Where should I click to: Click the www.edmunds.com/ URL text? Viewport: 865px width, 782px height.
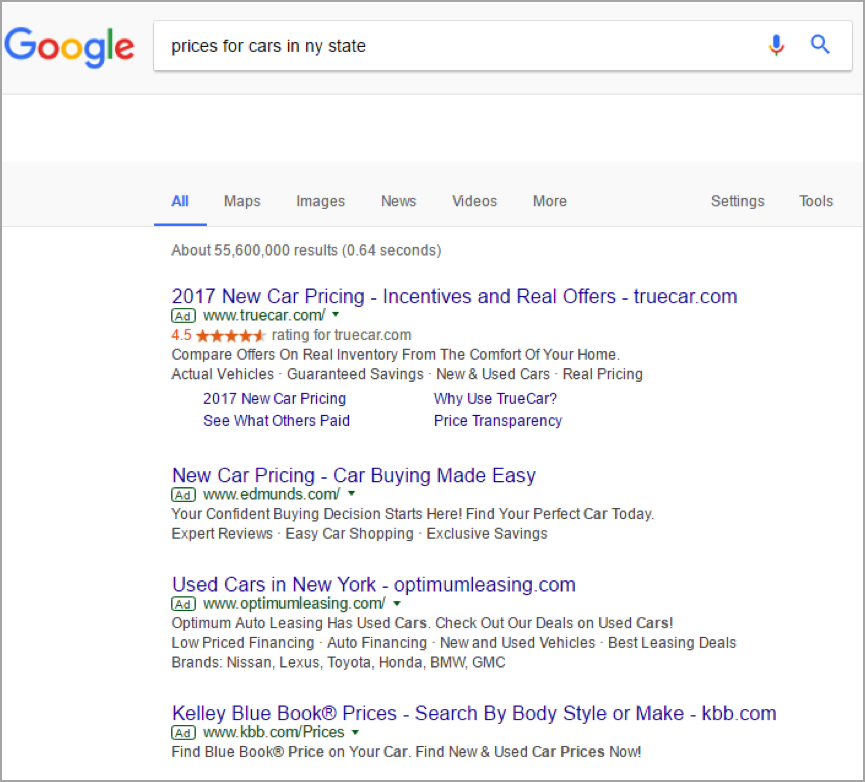tap(271, 494)
